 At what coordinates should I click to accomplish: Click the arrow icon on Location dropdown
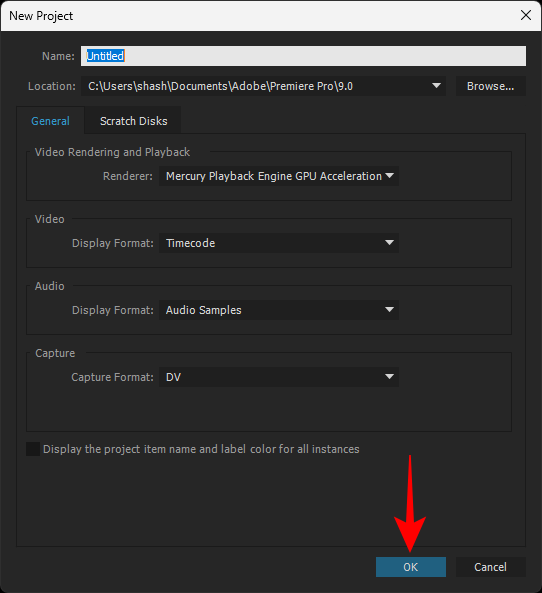point(436,86)
